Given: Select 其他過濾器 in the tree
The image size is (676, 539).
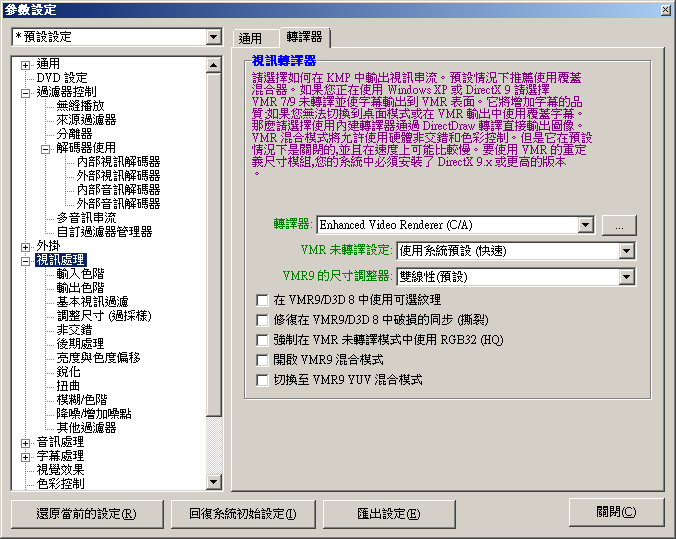Looking at the screenshot, I should point(86,428).
